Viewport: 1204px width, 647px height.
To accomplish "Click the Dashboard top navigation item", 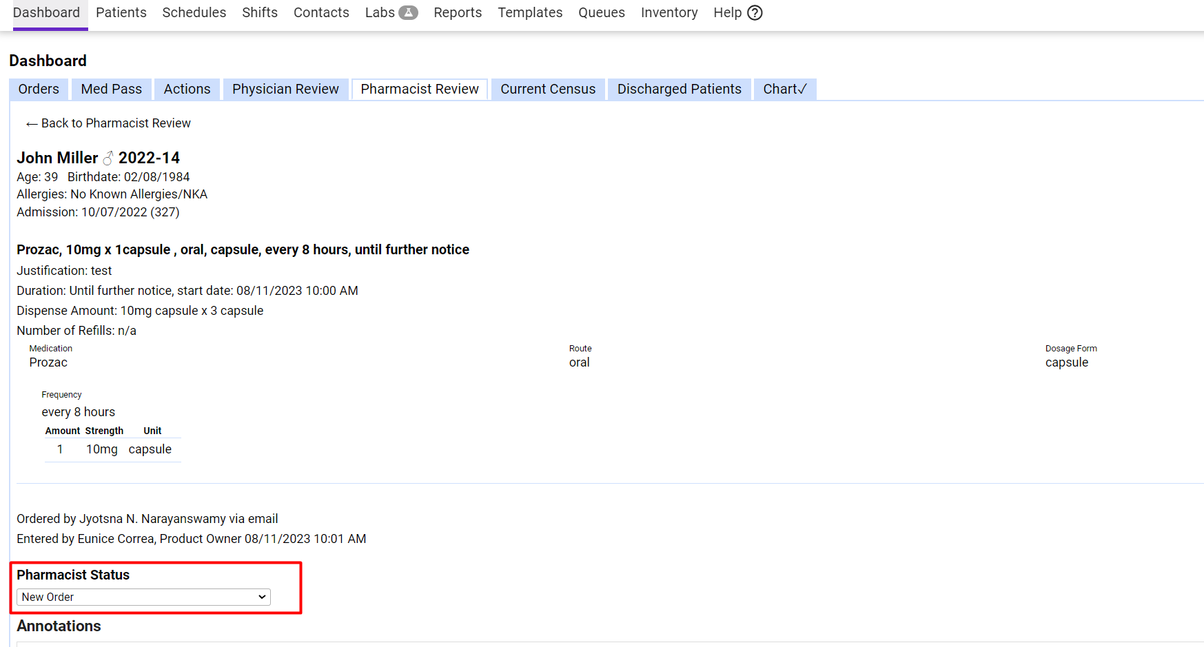I will 46,13.
